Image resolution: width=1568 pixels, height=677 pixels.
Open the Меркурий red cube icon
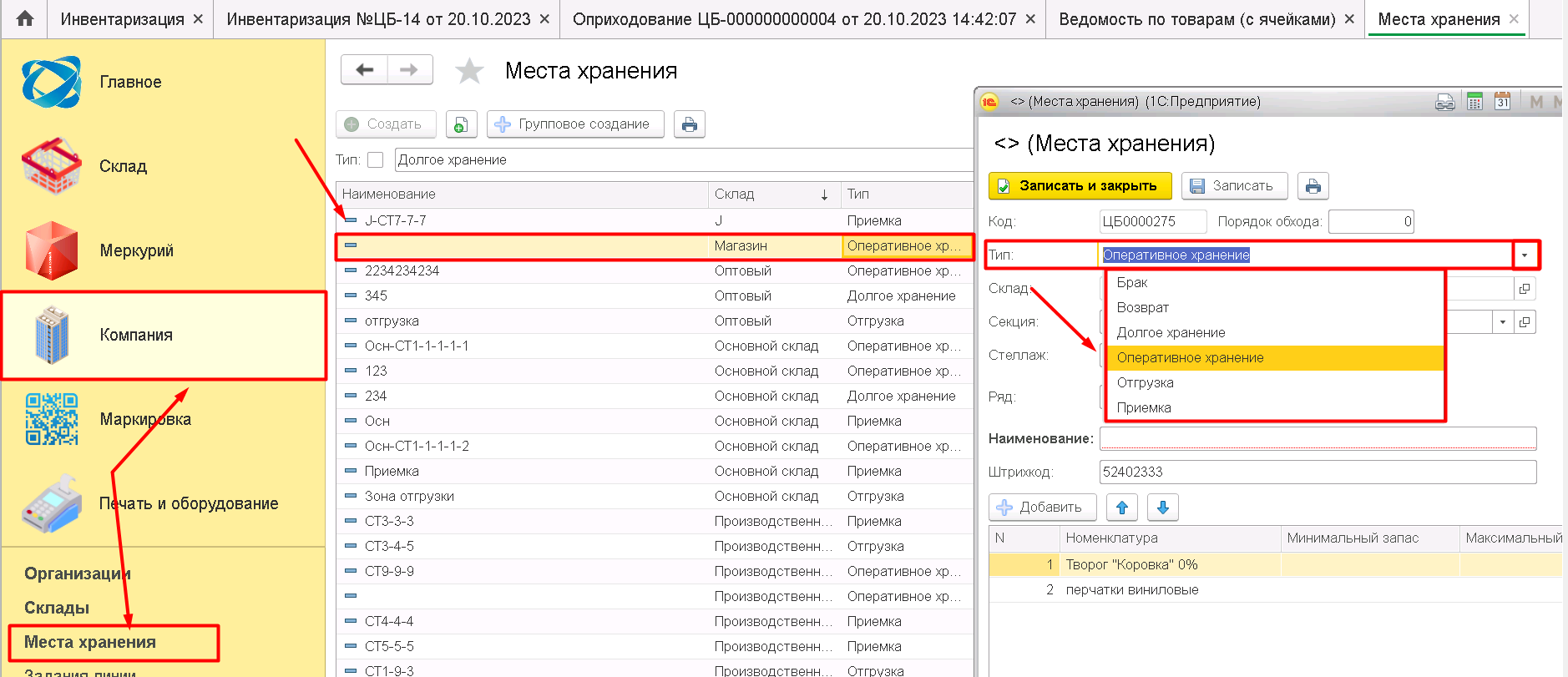(52, 250)
